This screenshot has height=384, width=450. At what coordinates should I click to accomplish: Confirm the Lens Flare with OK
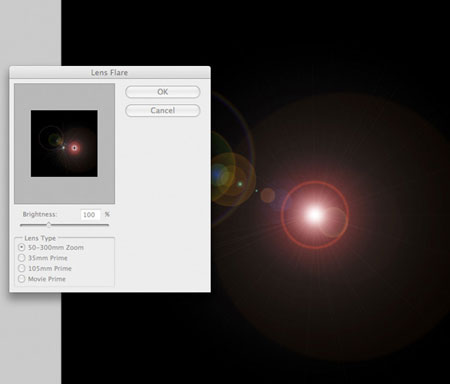[163, 92]
